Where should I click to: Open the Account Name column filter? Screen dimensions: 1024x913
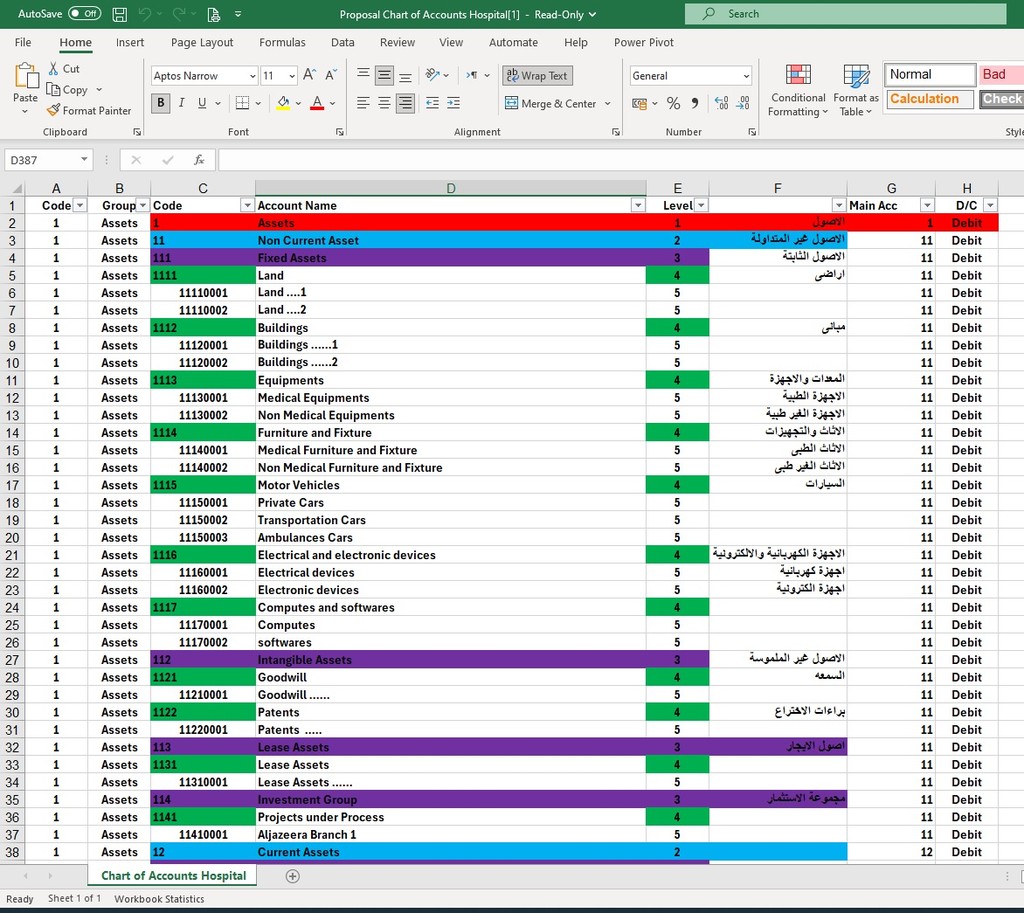click(x=638, y=206)
